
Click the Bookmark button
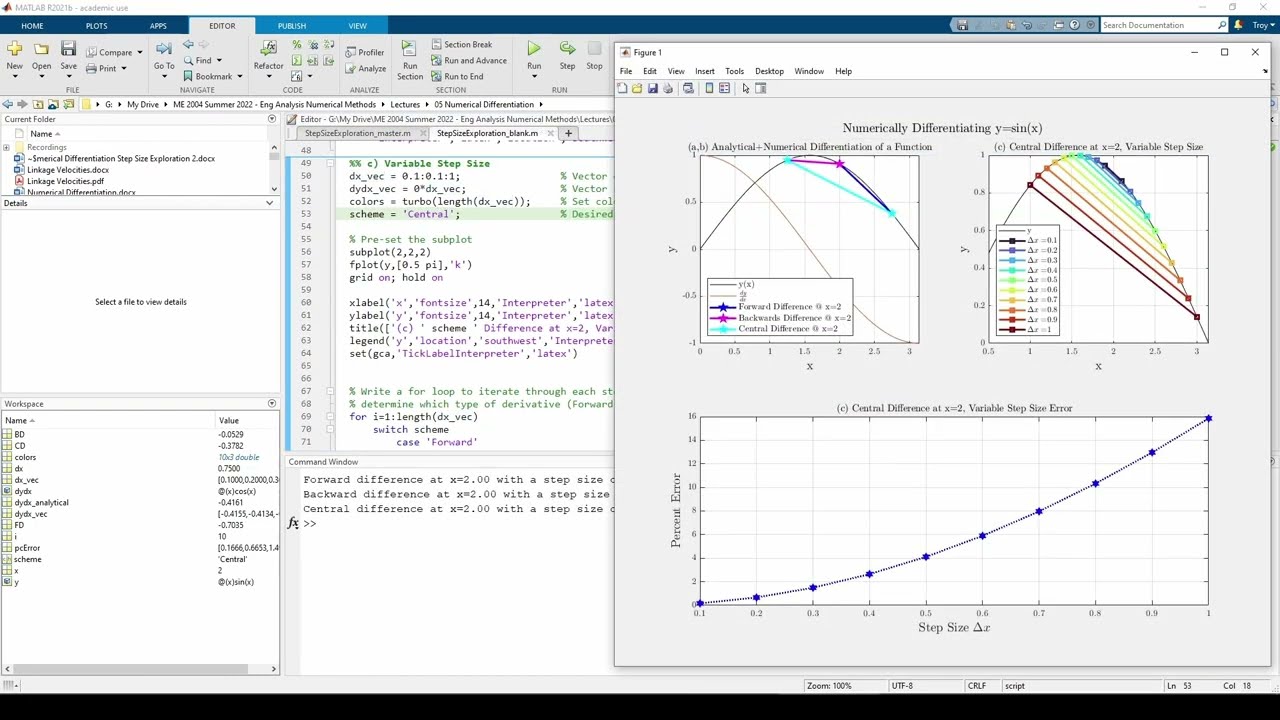coord(207,76)
